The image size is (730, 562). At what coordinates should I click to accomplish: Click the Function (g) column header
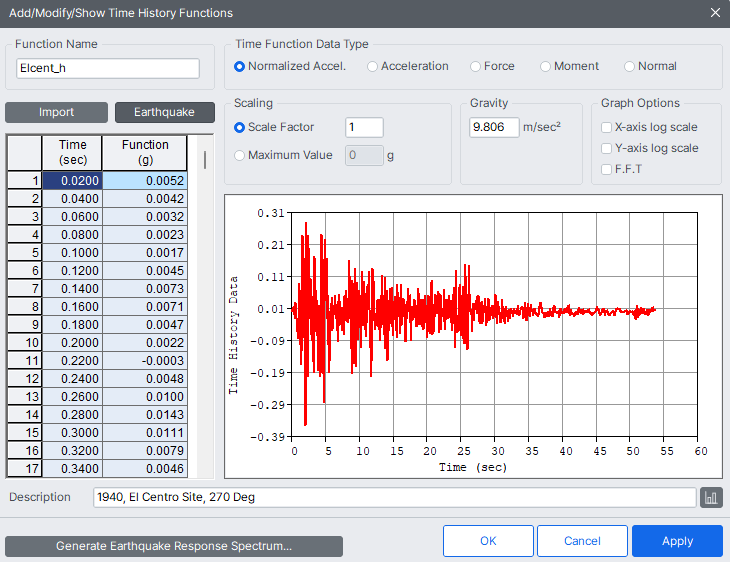pyautogui.click(x=145, y=153)
